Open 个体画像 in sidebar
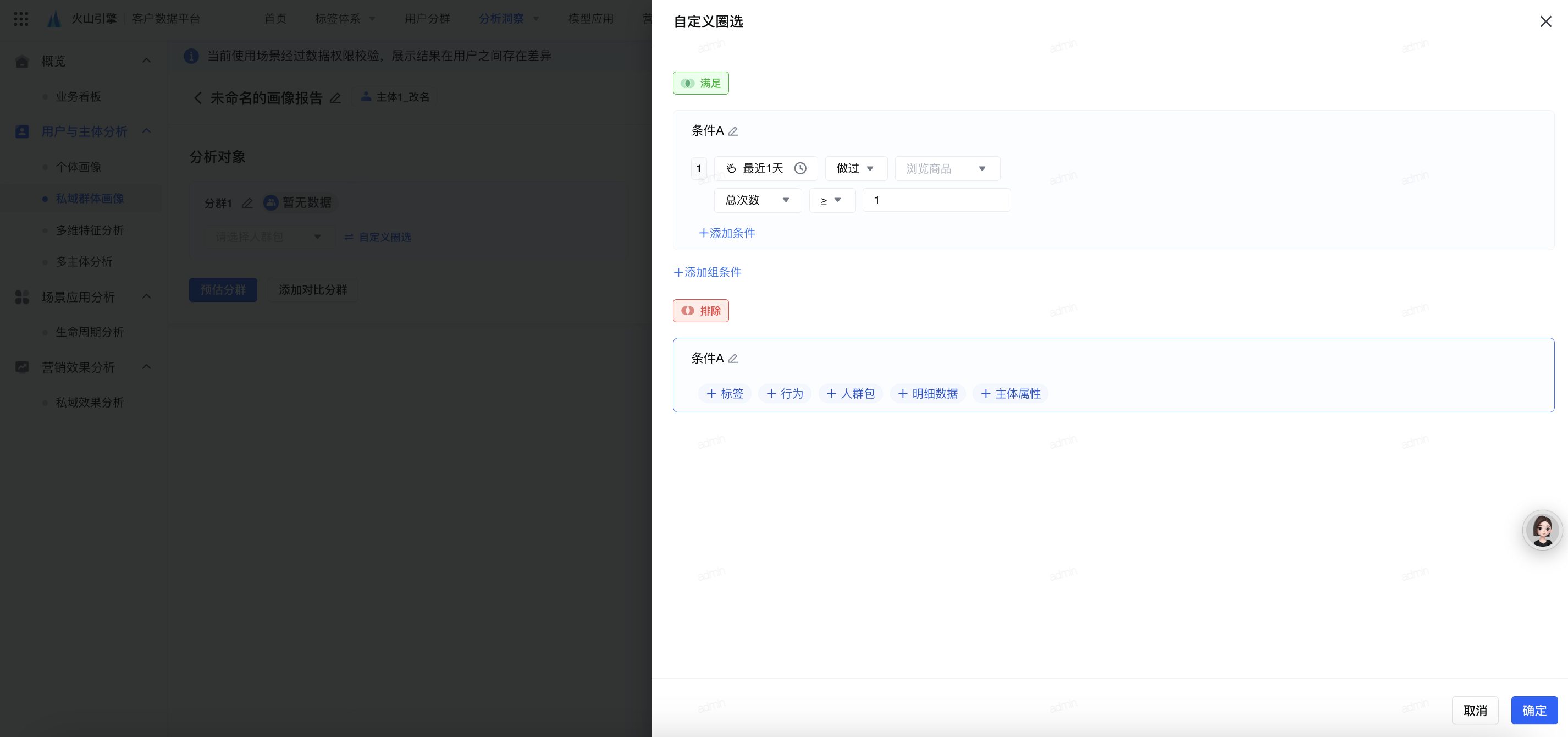The width and height of the screenshot is (1568, 737). [x=79, y=167]
